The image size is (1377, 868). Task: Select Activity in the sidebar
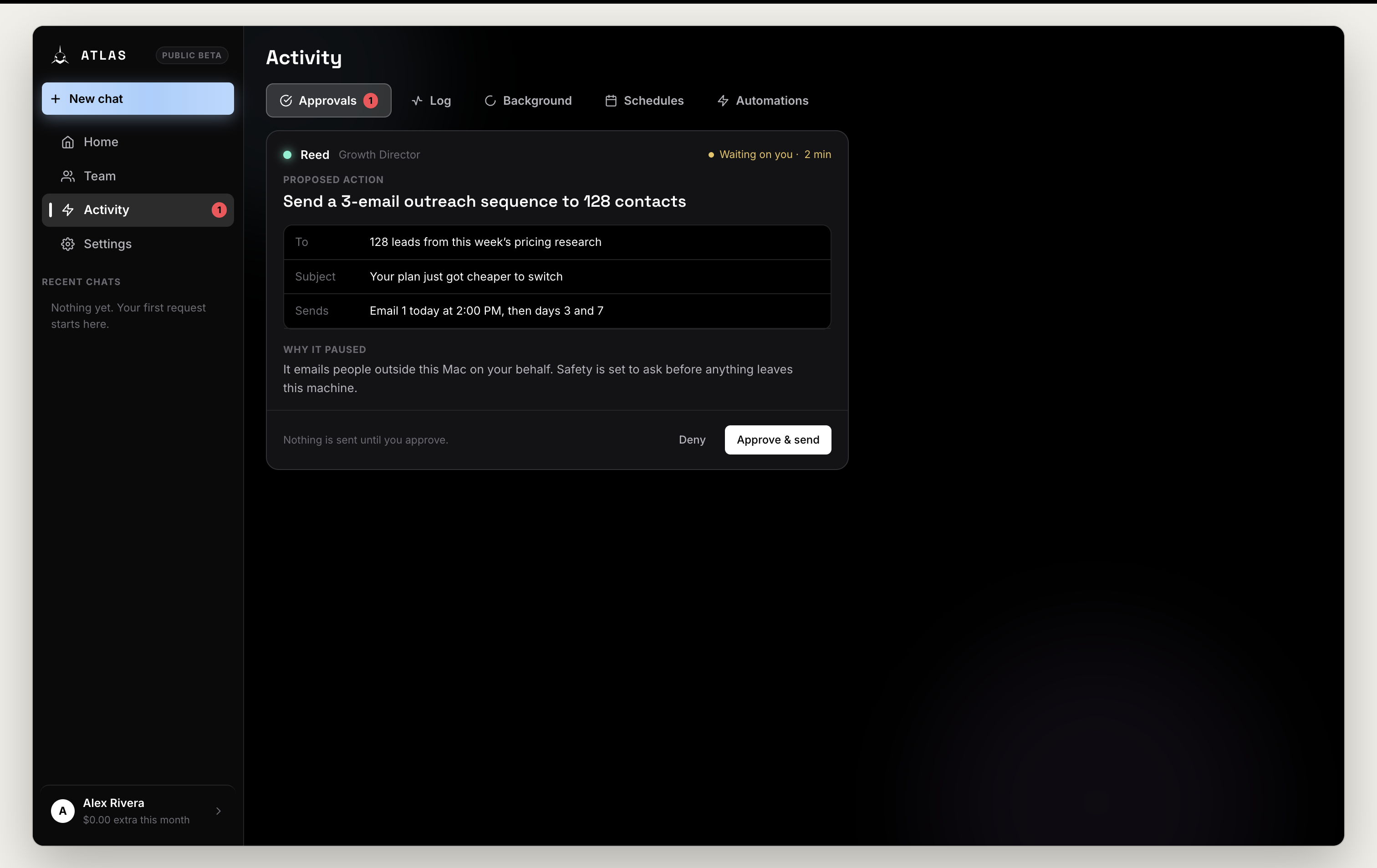click(x=138, y=210)
